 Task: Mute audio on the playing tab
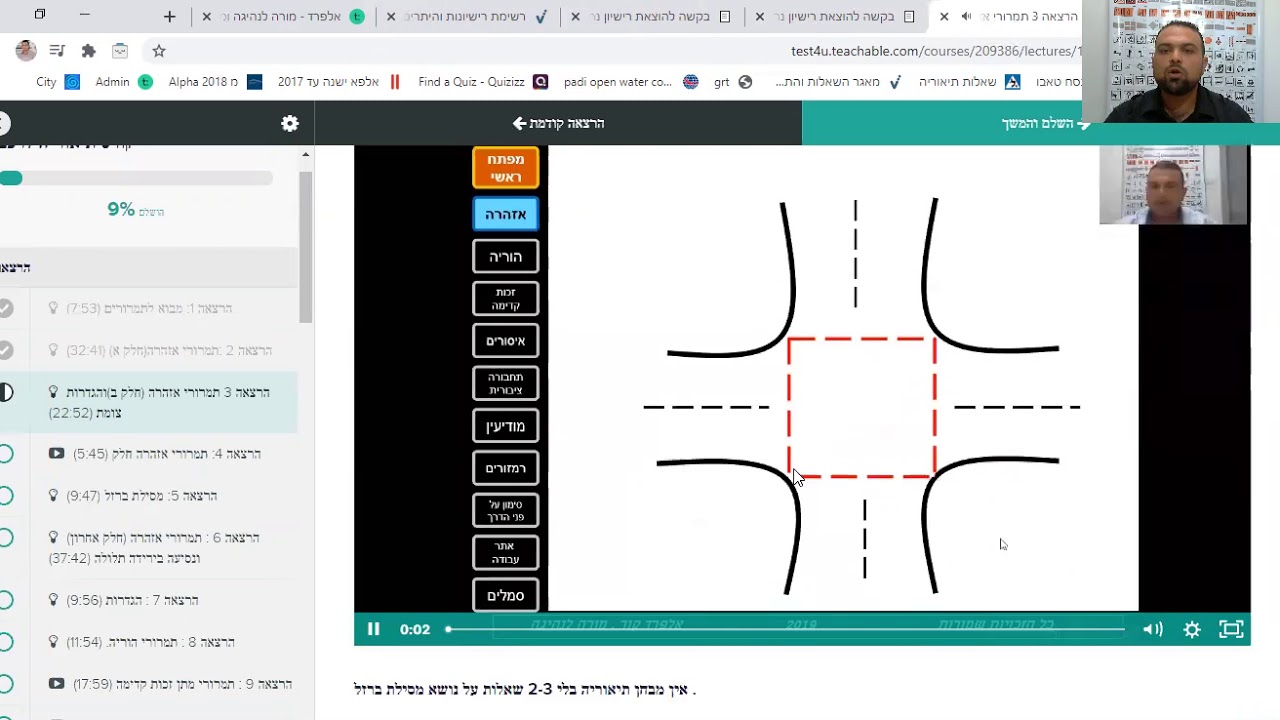[966, 16]
